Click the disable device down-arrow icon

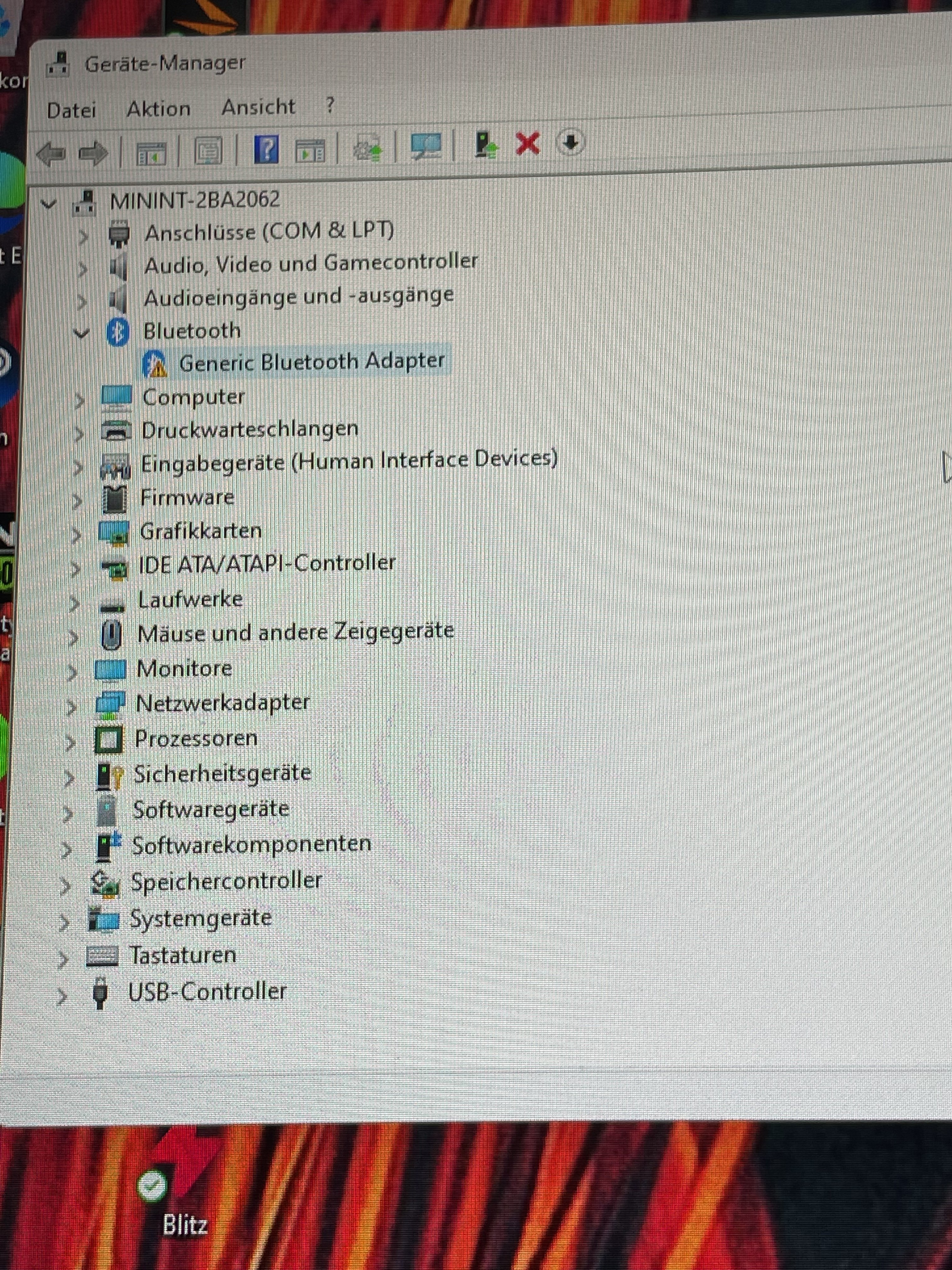click(x=570, y=142)
